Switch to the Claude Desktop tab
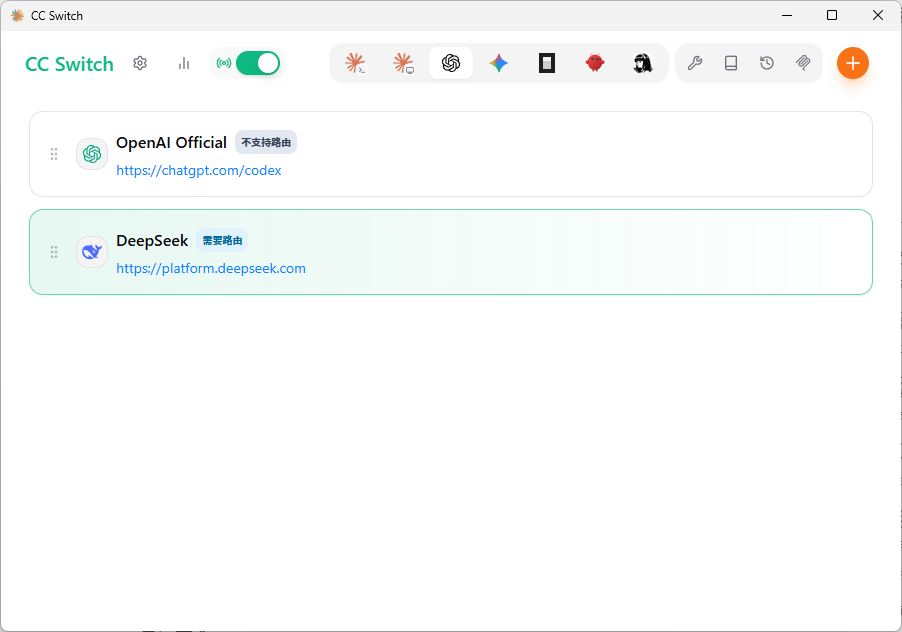902x632 pixels. 403,63
